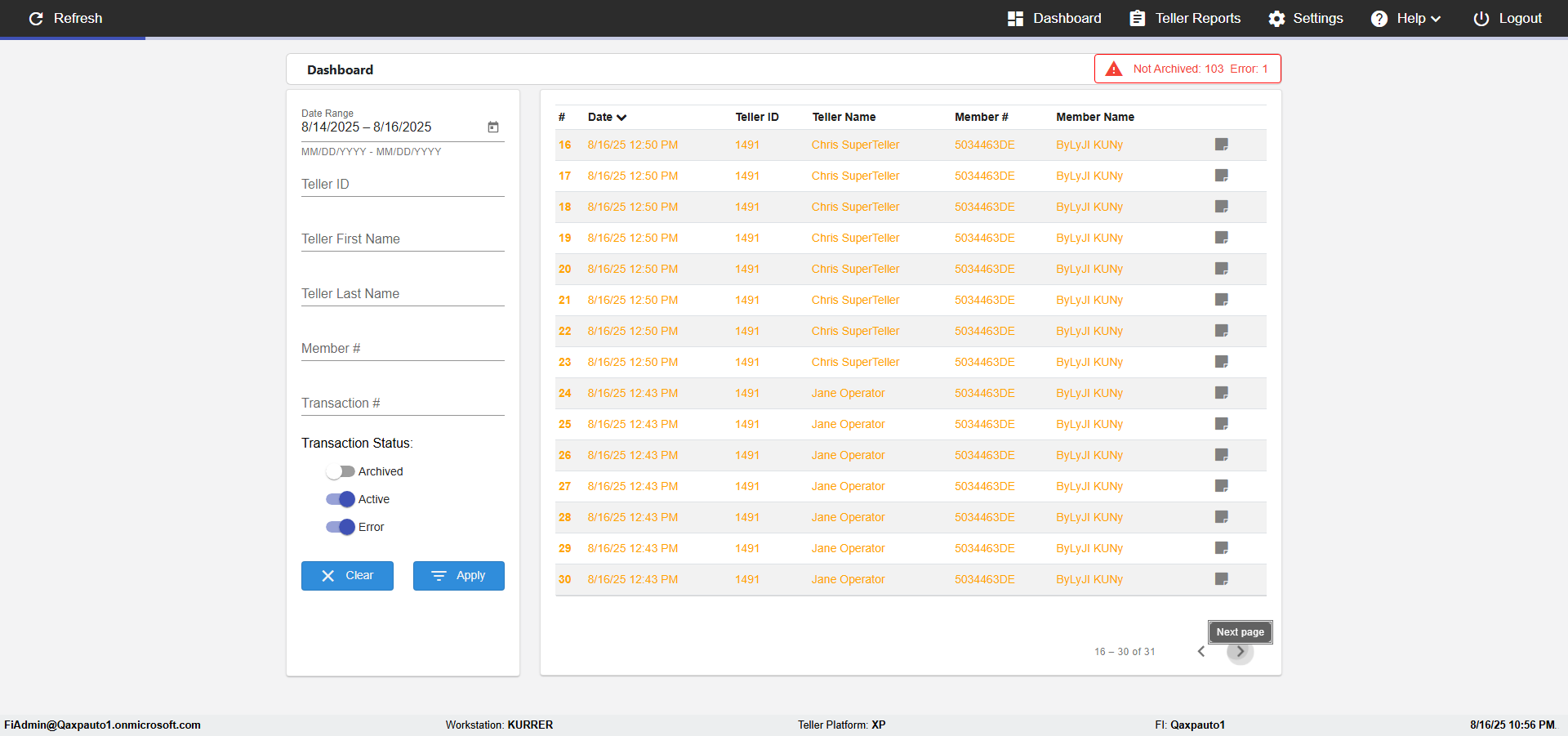Click the Member # column header
The width and height of the screenshot is (1568, 736).
point(982,117)
